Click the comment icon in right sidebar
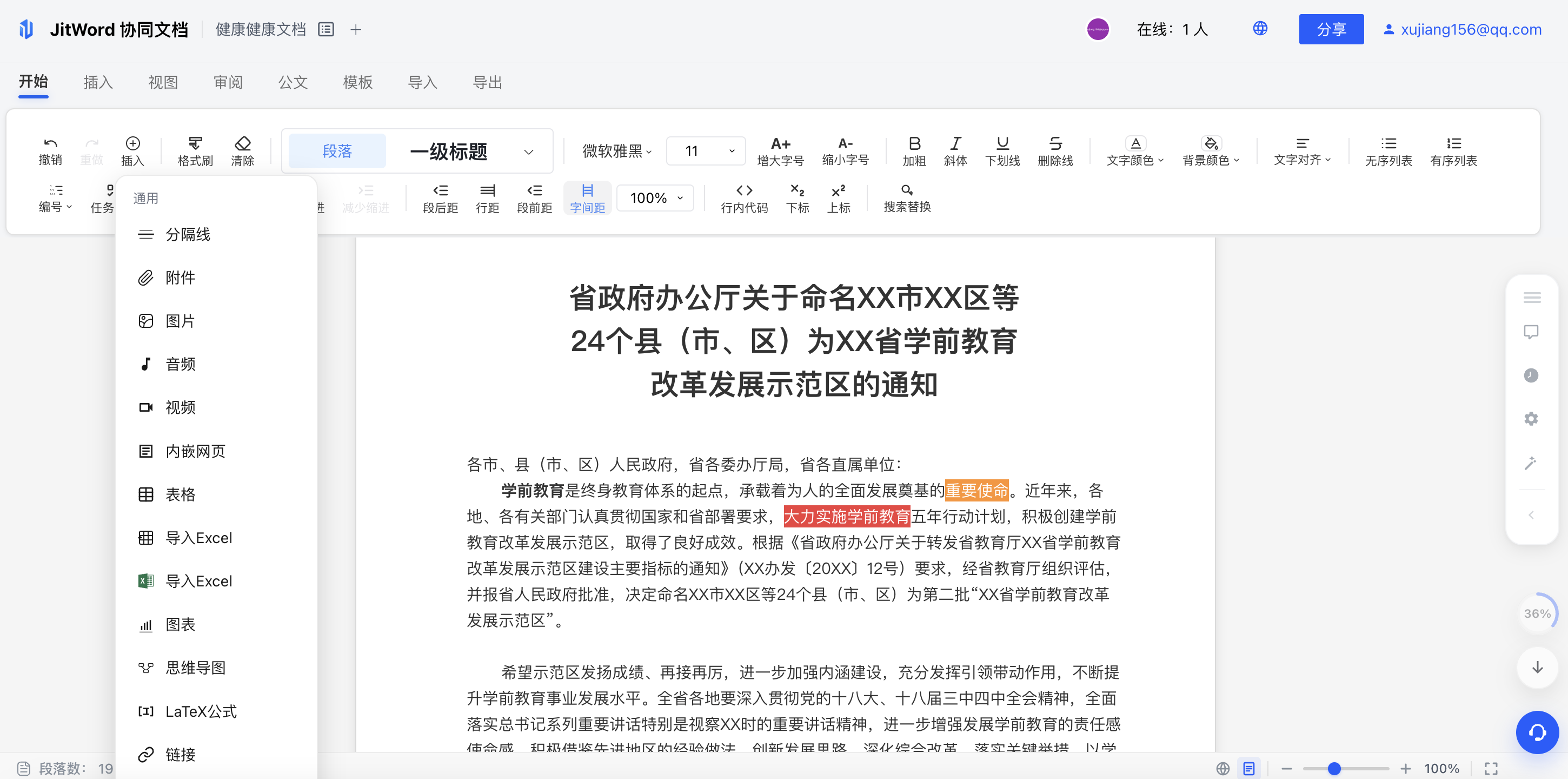The width and height of the screenshot is (1568, 779). pos(1531,332)
